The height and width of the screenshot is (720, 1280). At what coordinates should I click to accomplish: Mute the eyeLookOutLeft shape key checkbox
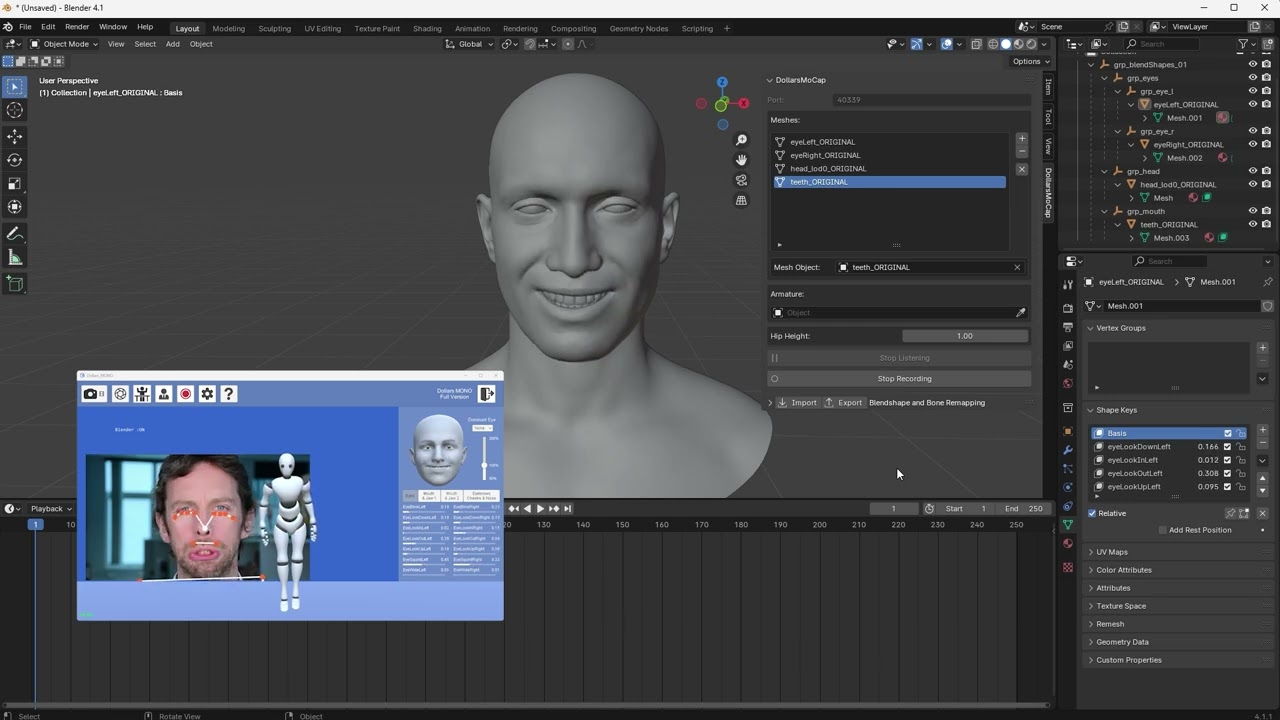pyautogui.click(x=1228, y=473)
